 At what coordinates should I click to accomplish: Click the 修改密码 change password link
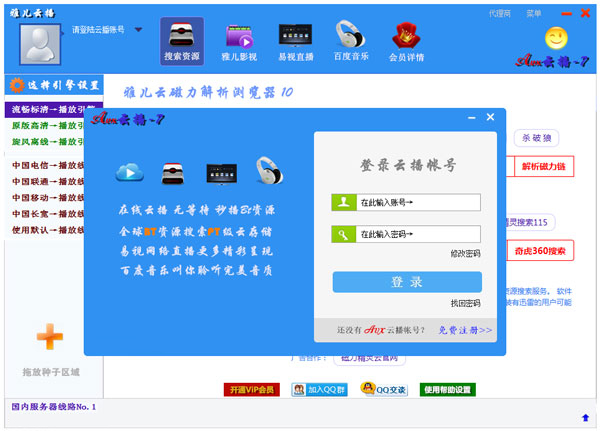[465, 254]
